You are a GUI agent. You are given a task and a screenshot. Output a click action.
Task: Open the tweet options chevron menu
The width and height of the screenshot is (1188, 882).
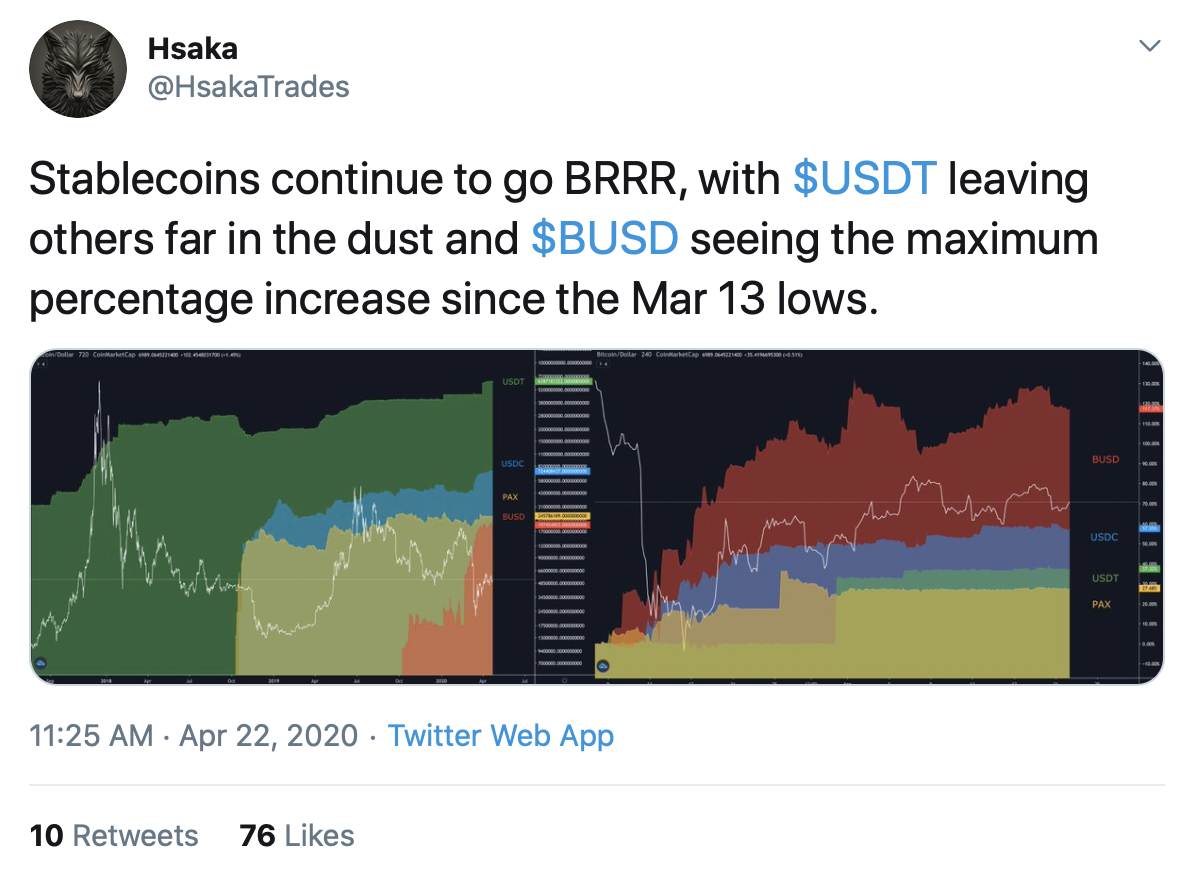pyautogui.click(x=1149, y=45)
